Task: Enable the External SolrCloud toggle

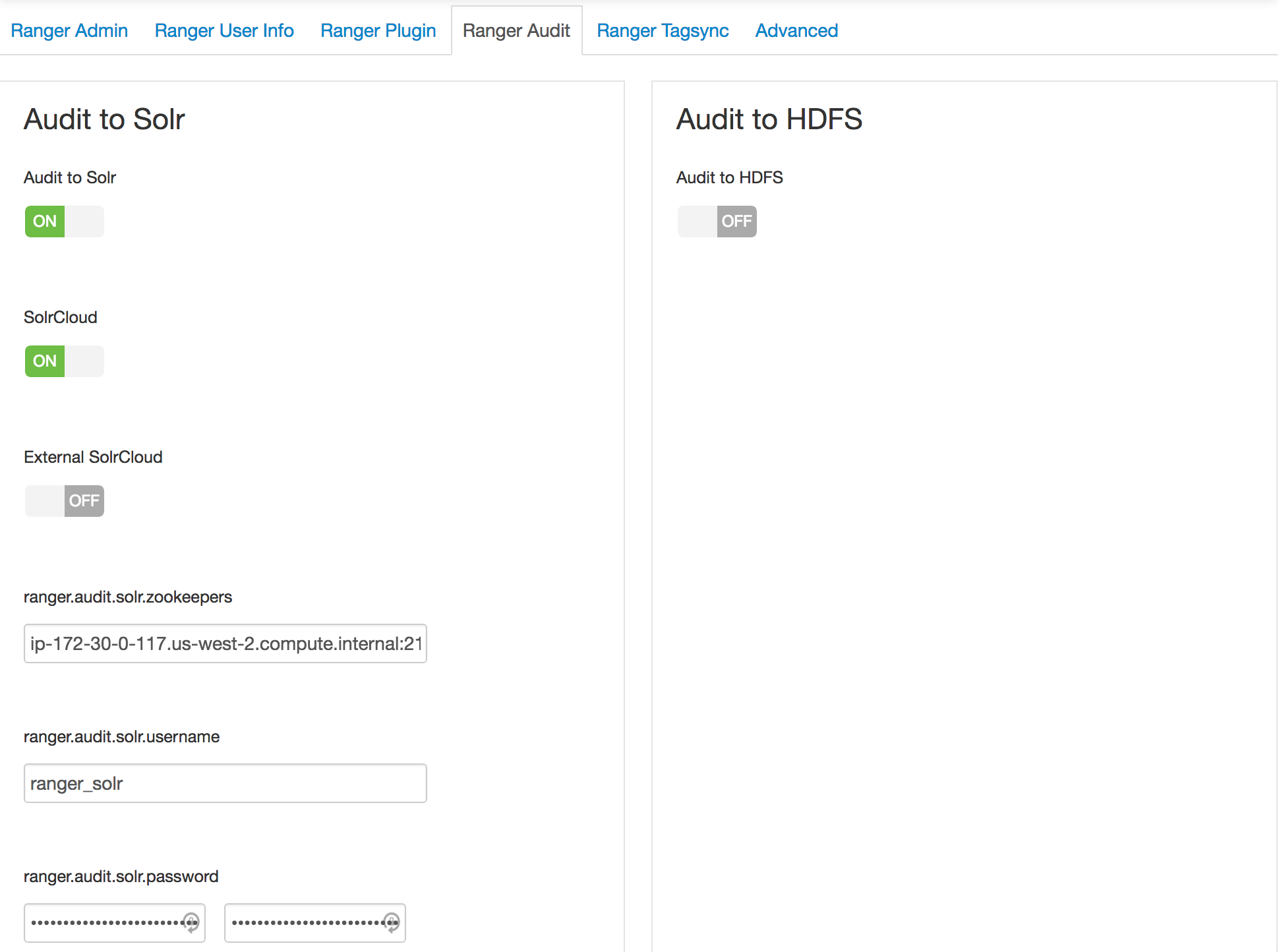Action: pyautogui.click(x=64, y=501)
